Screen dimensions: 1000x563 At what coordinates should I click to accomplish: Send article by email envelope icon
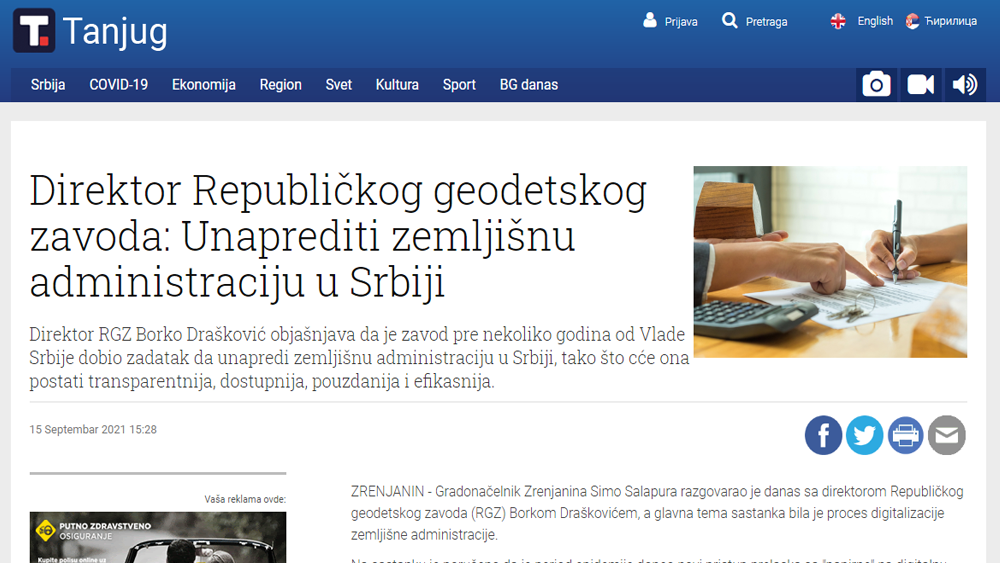946,435
